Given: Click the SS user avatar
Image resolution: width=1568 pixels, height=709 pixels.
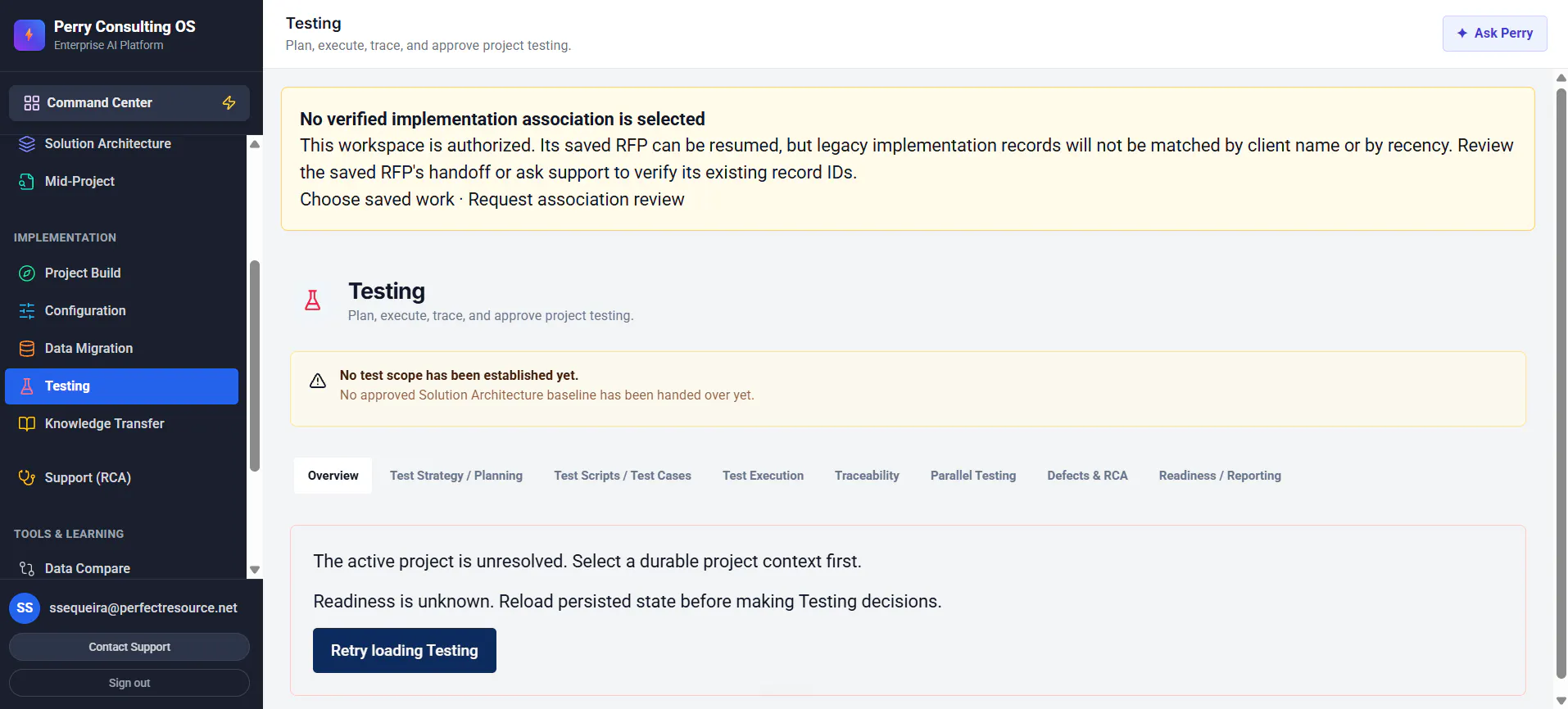Looking at the screenshot, I should (x=25, y=607).
